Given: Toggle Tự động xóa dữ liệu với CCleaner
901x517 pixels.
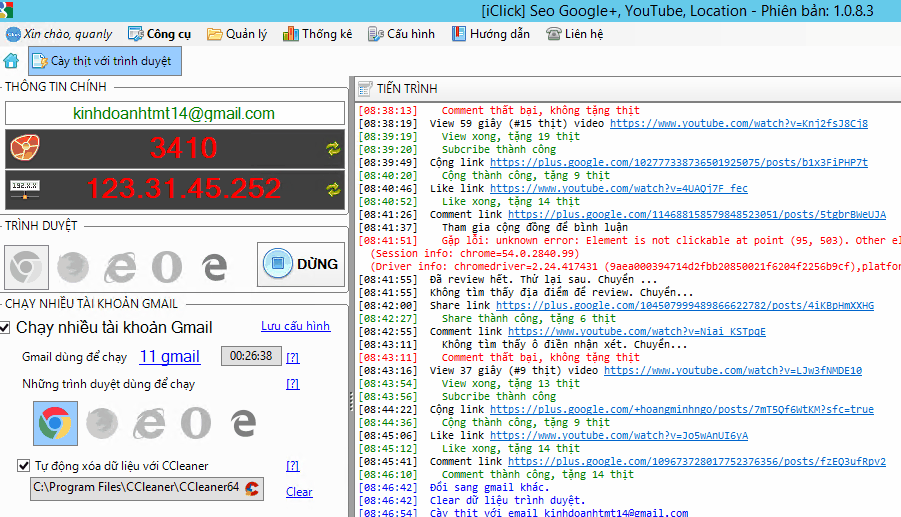Looking at the screenshot, I should 24,465.
